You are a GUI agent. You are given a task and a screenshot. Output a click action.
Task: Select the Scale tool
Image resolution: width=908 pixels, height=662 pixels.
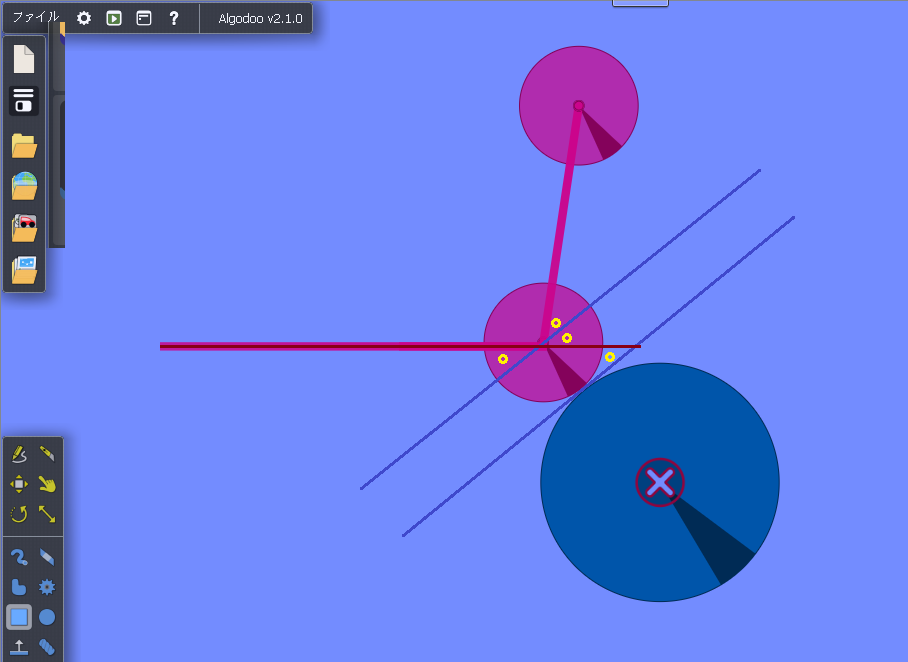coord(47,514)
